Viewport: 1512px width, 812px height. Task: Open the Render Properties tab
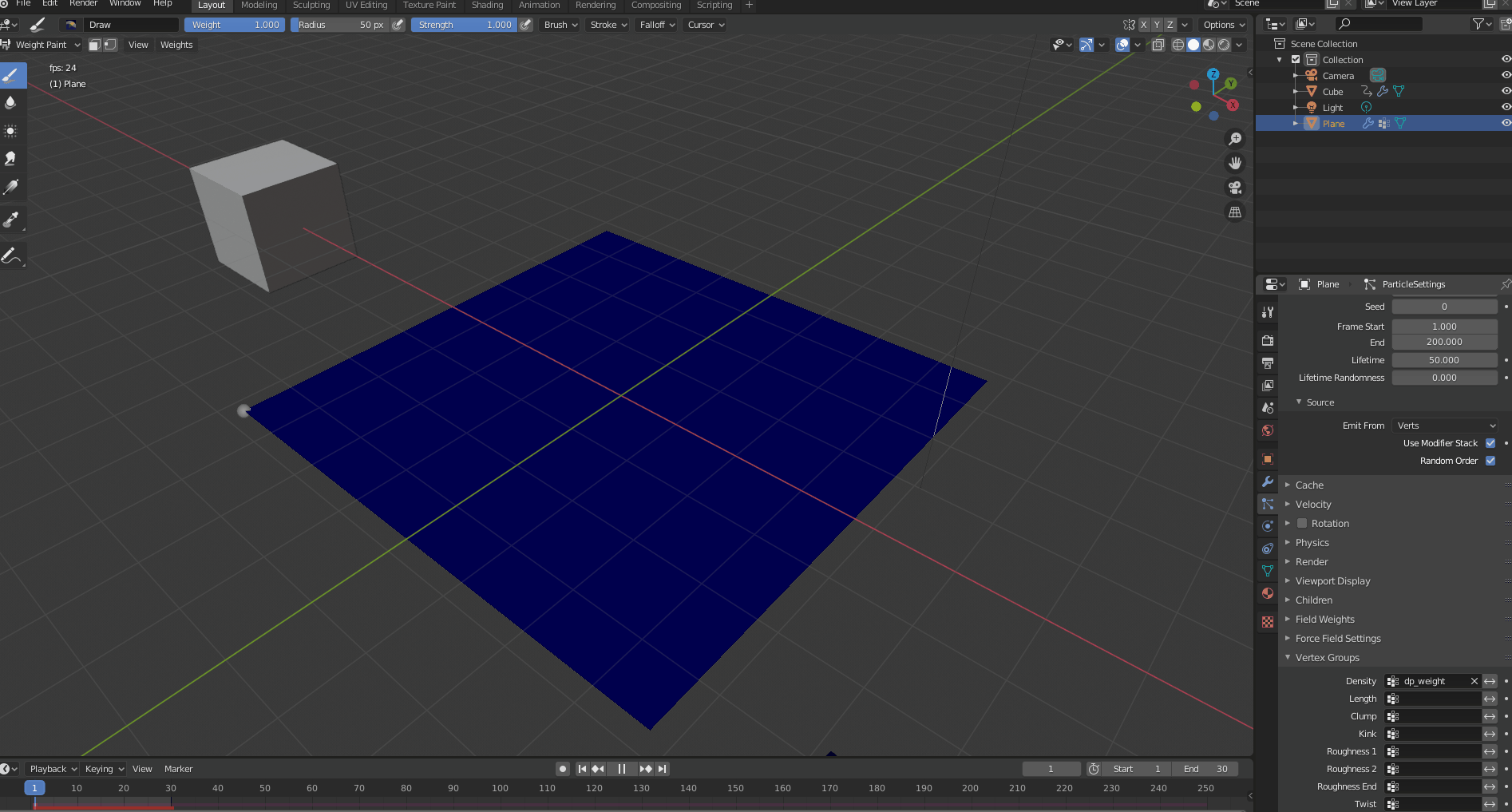(1268, 340)
